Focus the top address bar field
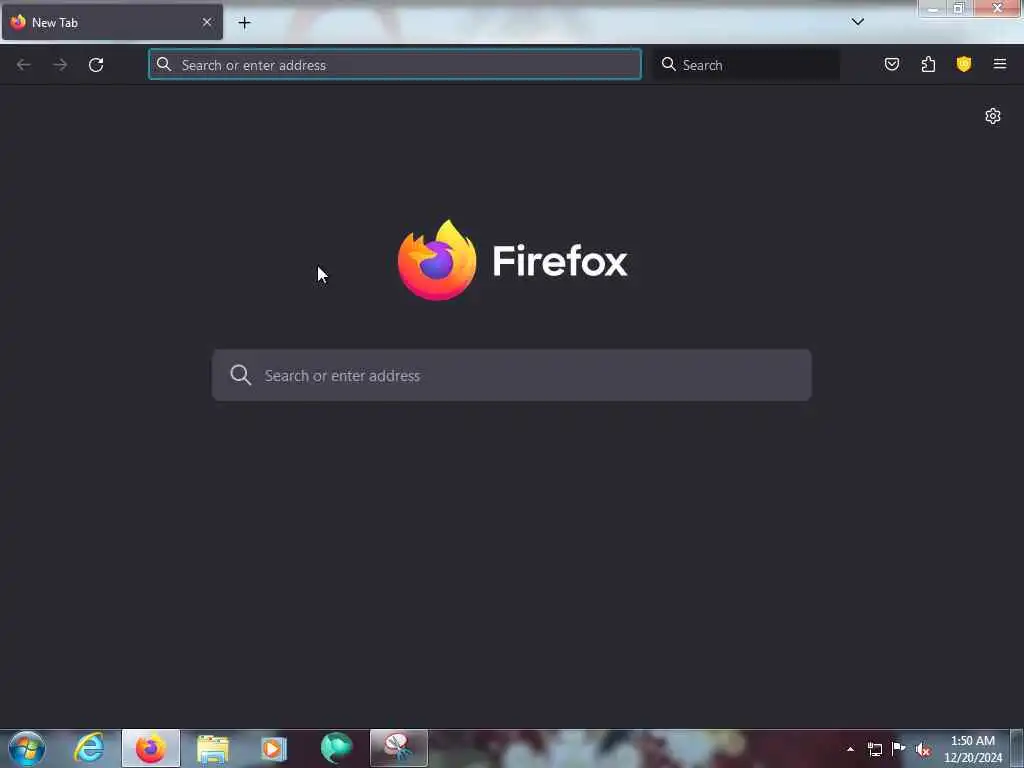Viewport: 1024px width, 768px height. point(395,65)
